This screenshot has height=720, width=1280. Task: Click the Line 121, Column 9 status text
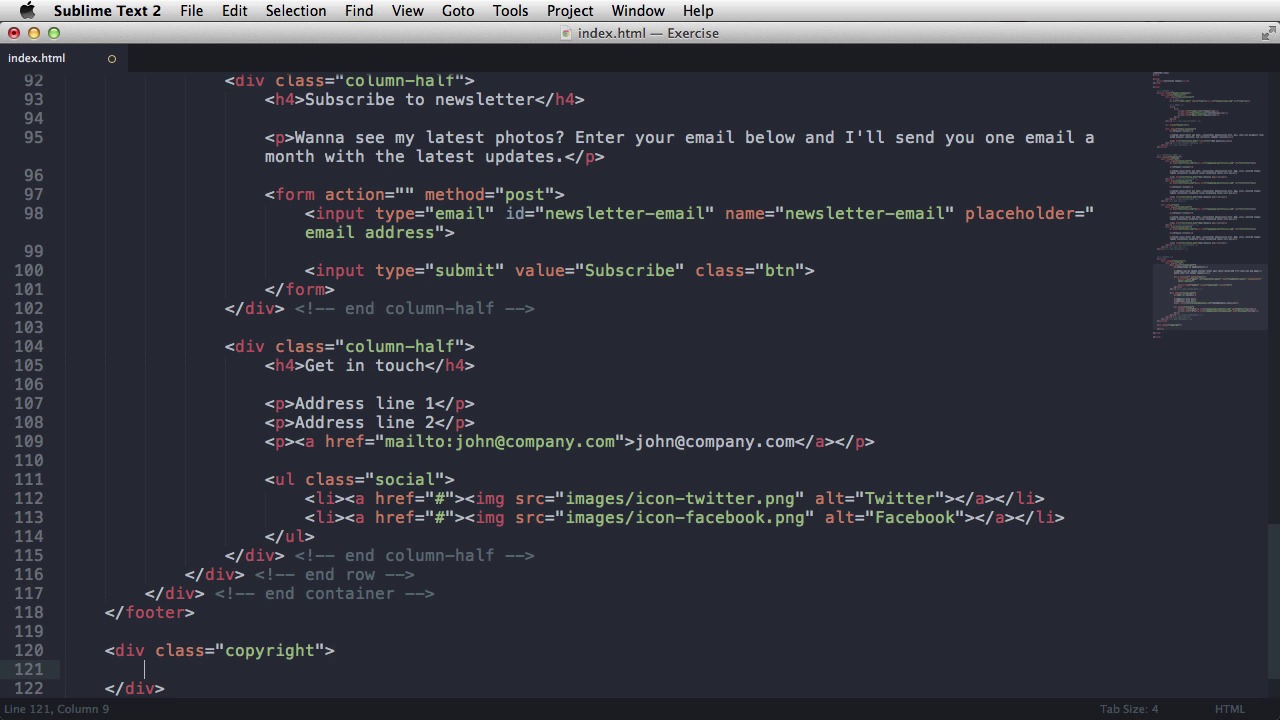(57, 709)
